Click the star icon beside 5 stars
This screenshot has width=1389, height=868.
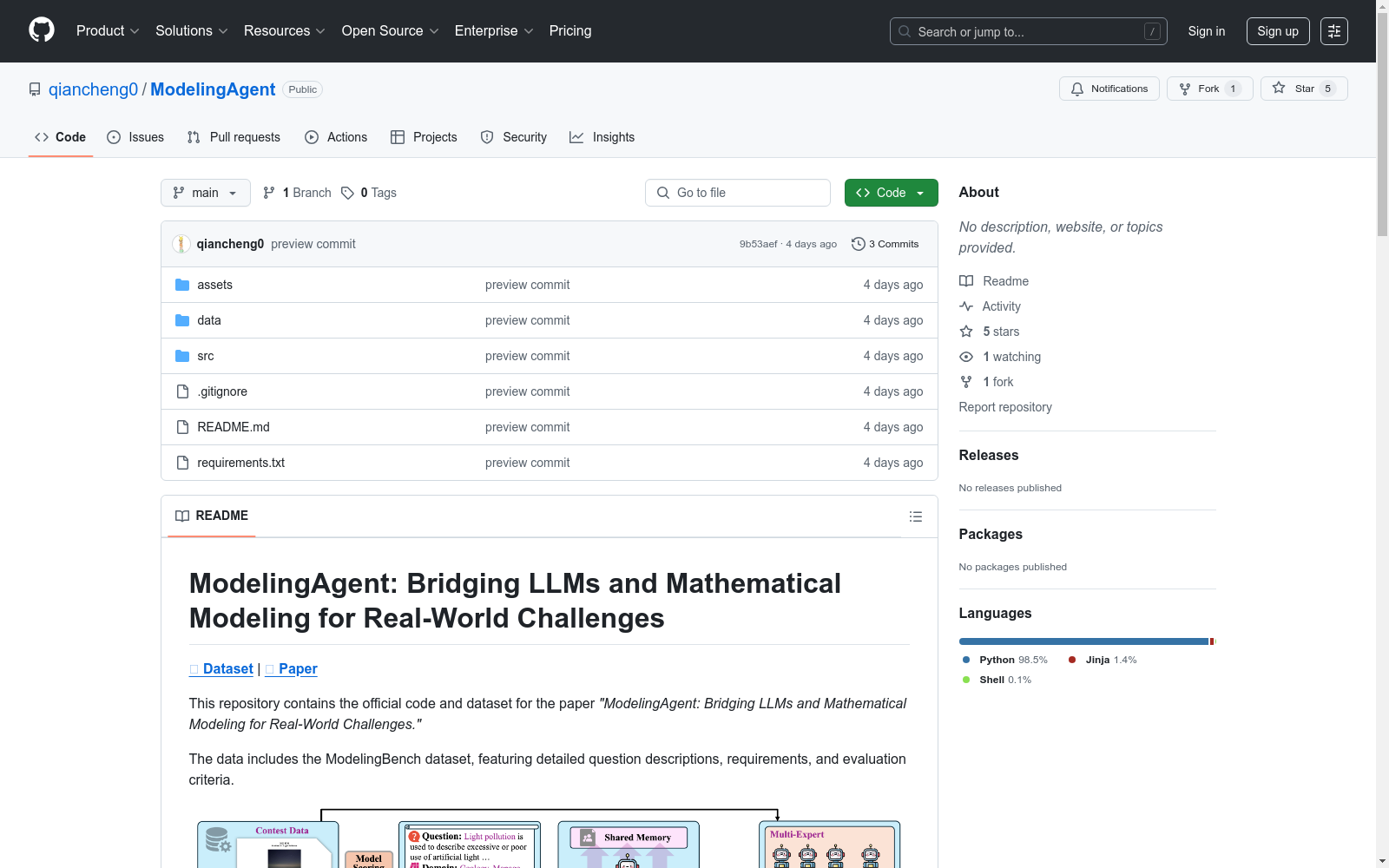[x=966, y=332]
